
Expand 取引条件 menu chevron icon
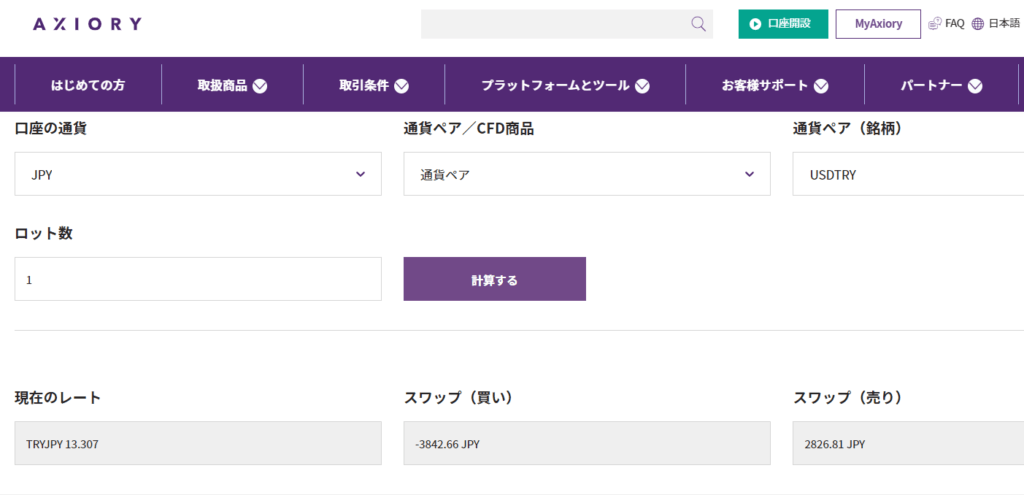click(402, 86)
